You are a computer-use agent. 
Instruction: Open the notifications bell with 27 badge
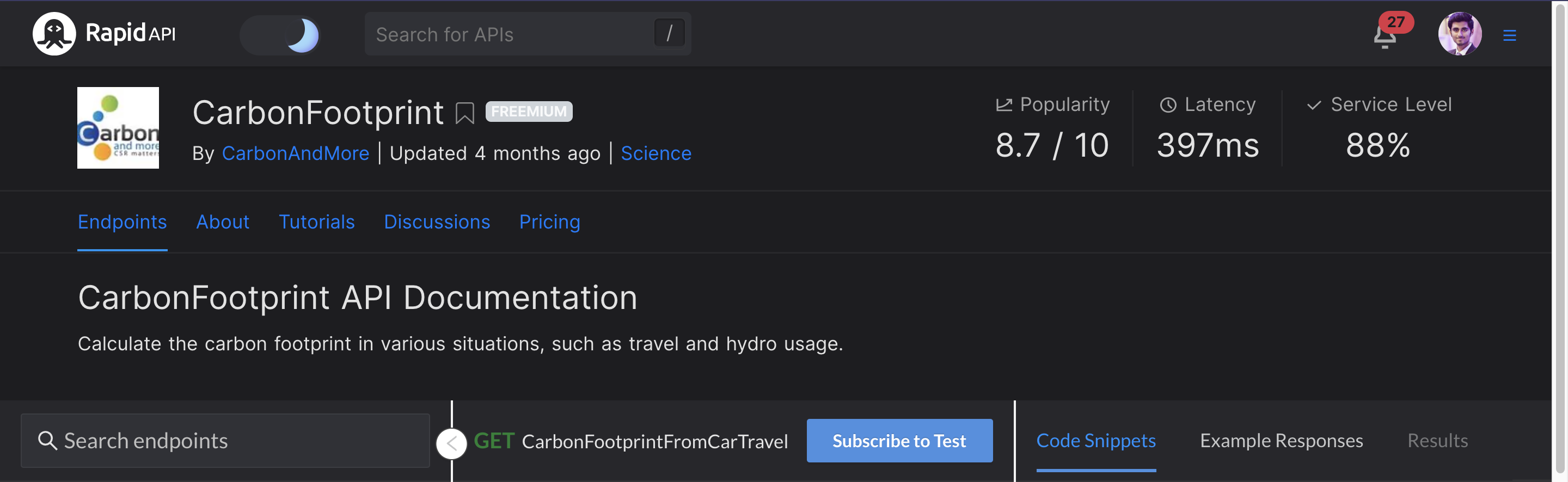pyautogui.click(x=1386, y=35)
